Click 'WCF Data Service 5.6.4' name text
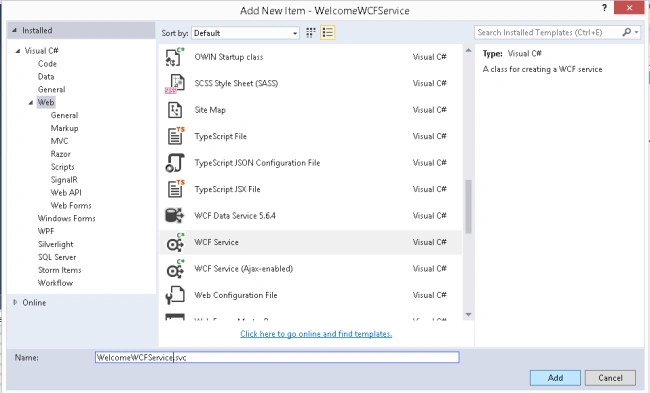 pos(235,216)
